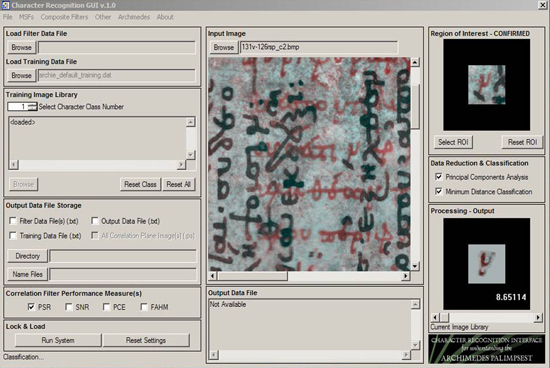
Task: Click the Processing Output left arrow
Action: coord(435,317)
